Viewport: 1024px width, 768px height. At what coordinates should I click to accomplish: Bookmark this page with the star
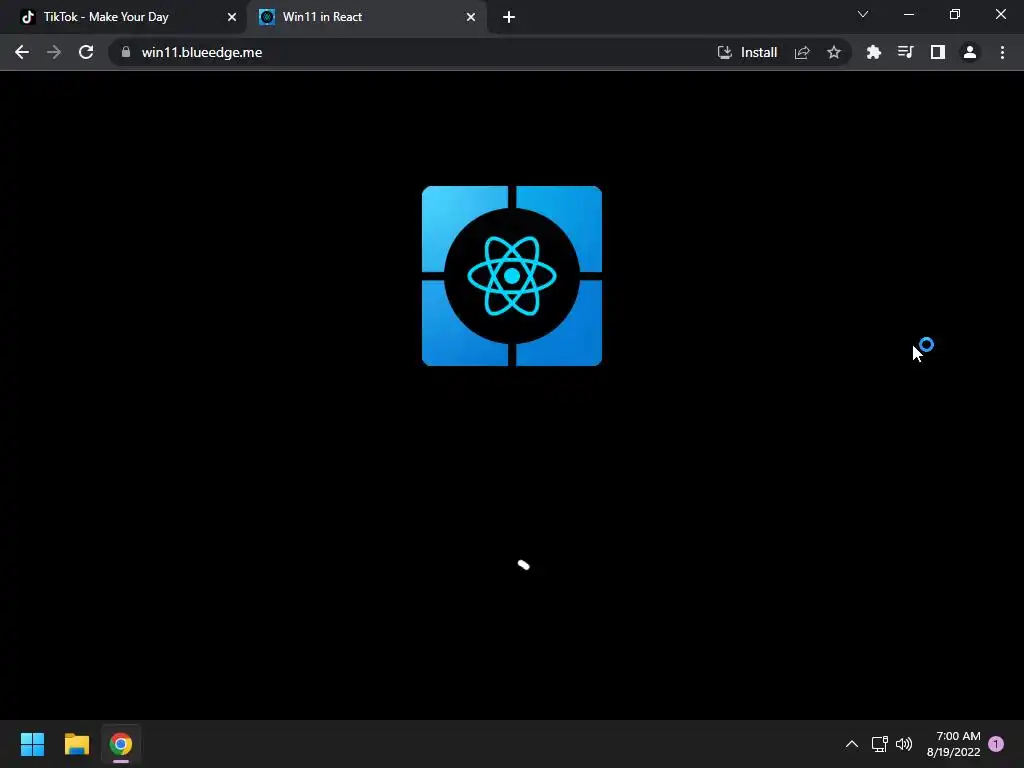[834, 52]
